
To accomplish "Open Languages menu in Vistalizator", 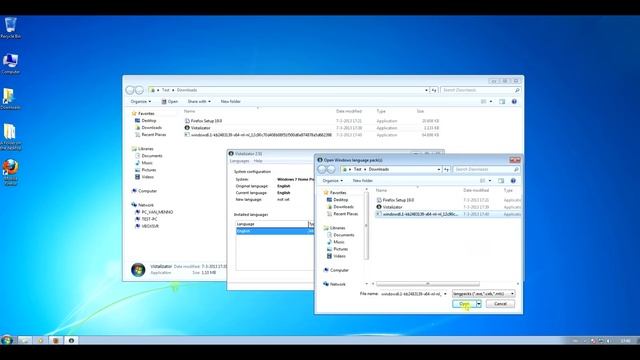I will coord(239,161).
